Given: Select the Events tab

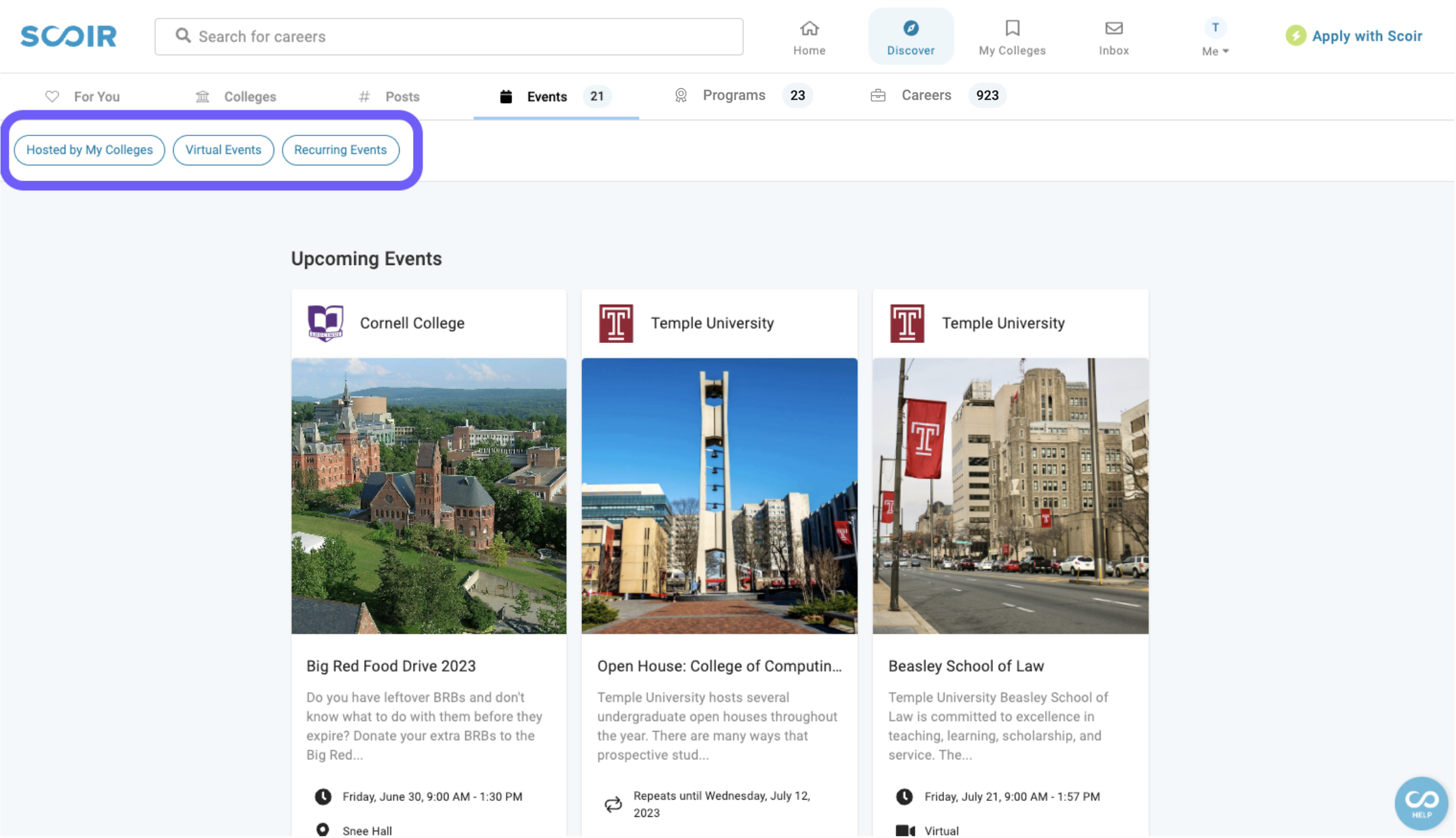Looking at the screenshot, I should click(556, 96).
